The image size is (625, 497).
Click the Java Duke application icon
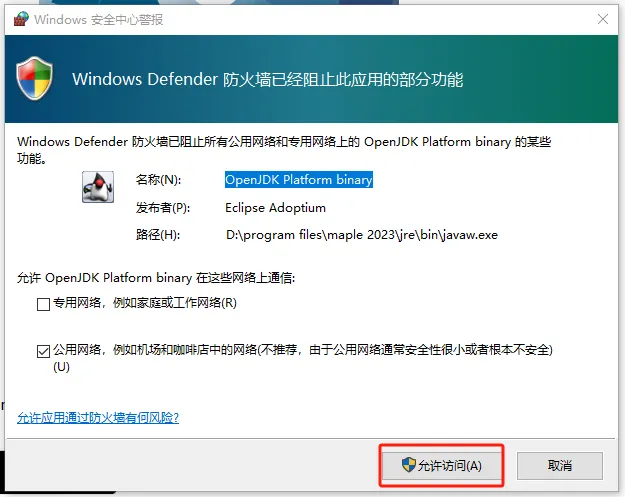(x=98, y=187)
